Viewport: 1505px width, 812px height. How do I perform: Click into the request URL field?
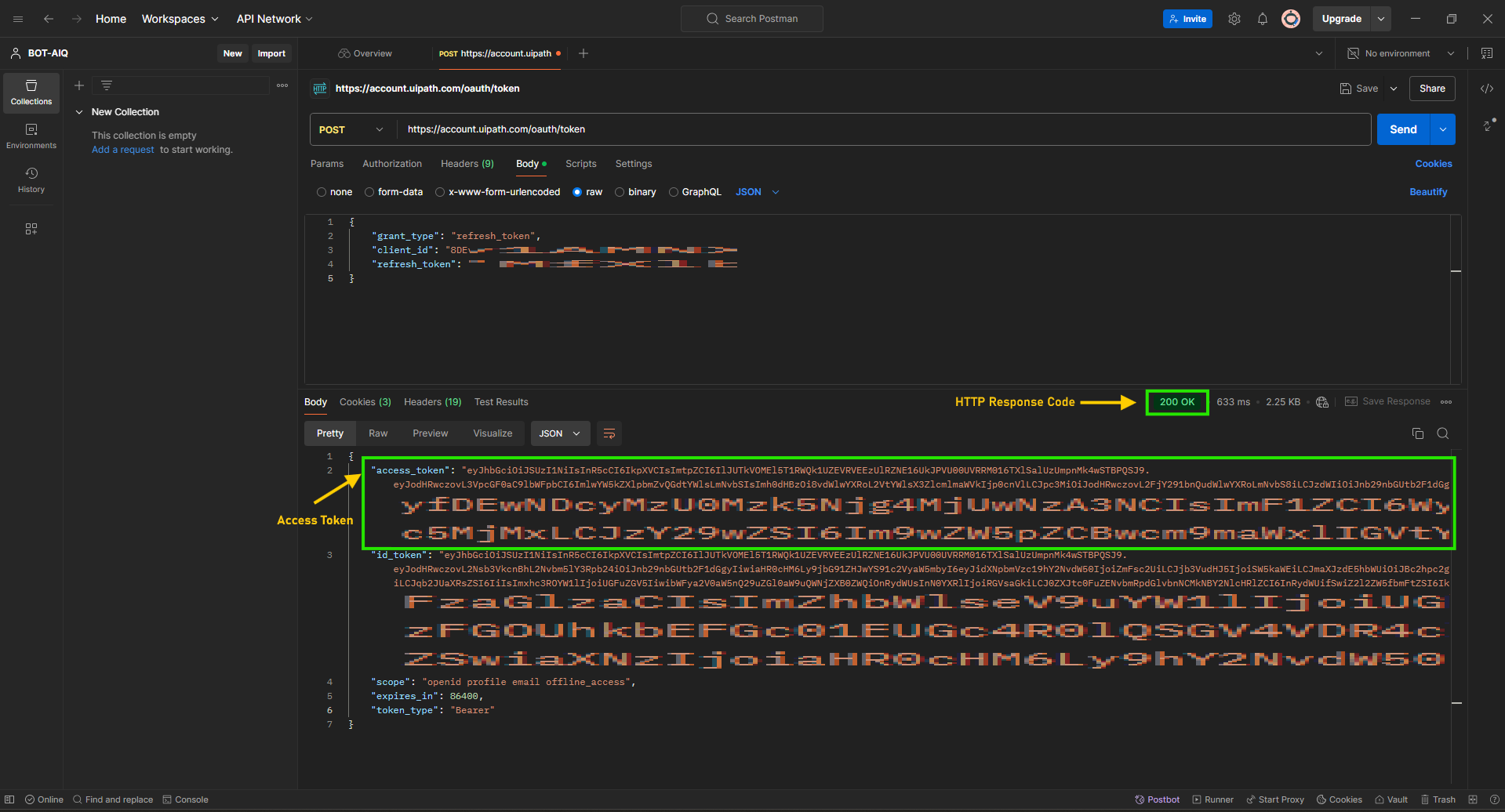click(x=884, y=129)
